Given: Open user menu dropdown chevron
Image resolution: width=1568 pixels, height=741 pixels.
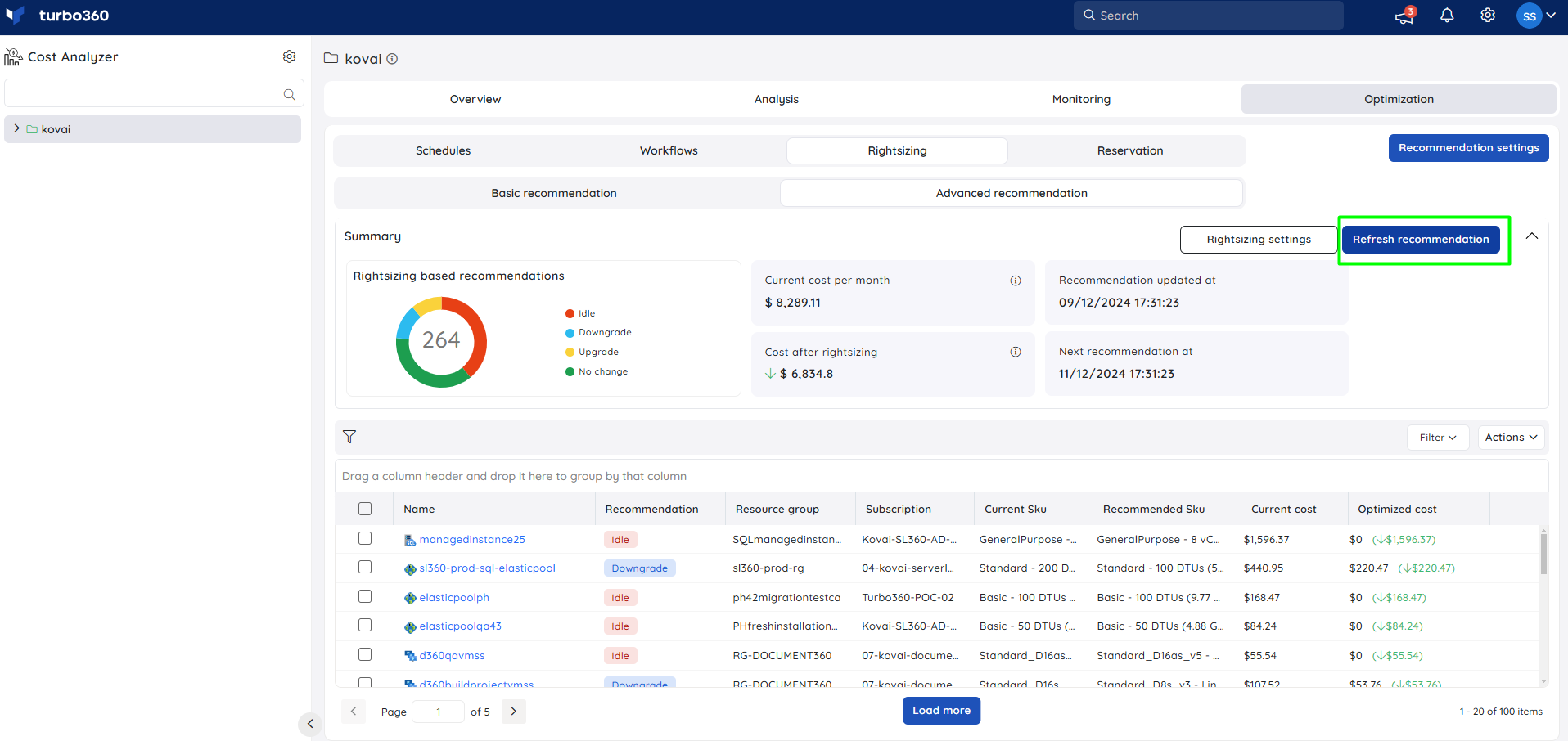Looking at the screenshot, I should [x=1551, y=16].
